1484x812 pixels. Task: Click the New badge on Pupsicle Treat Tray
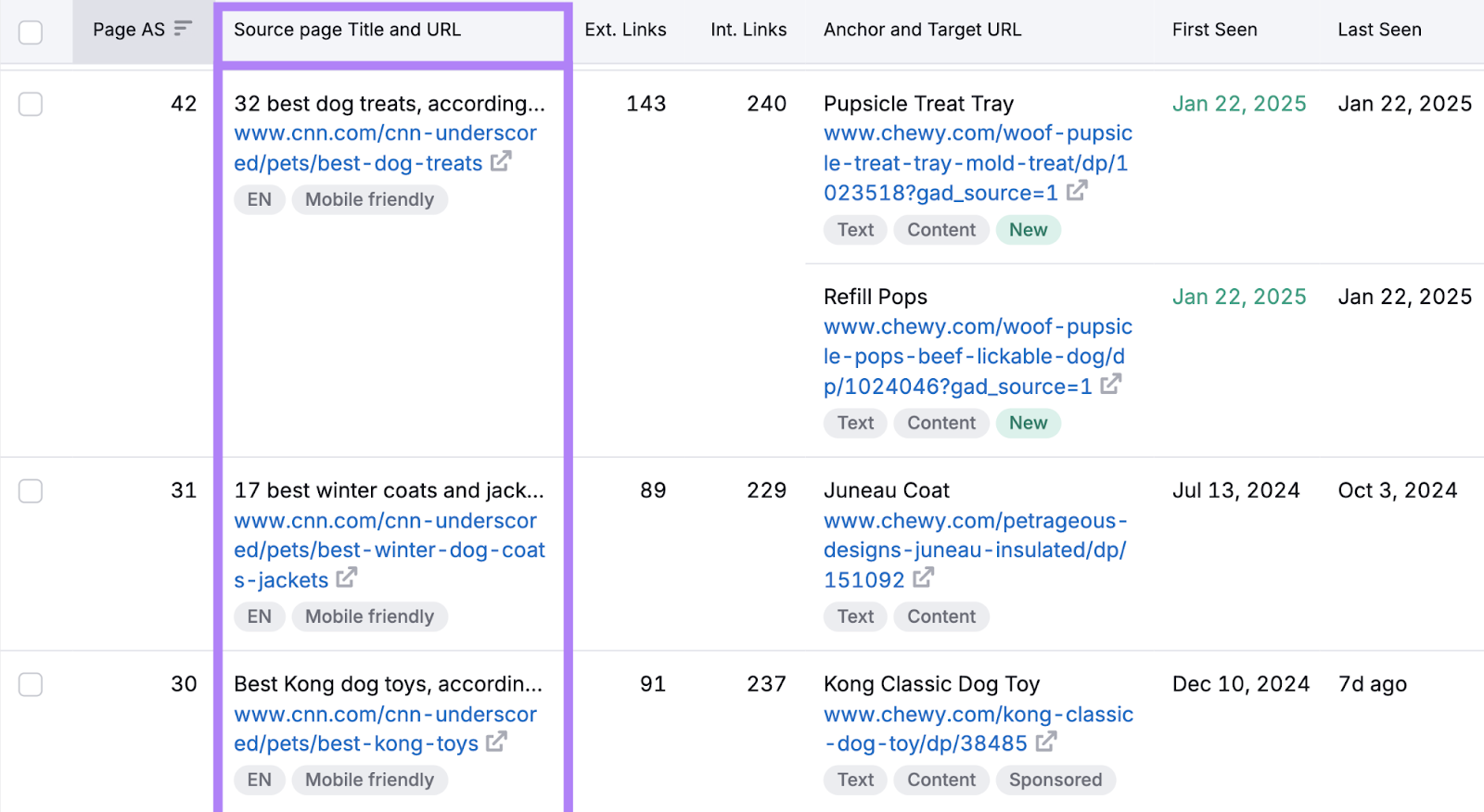[x=1028, y=229]
